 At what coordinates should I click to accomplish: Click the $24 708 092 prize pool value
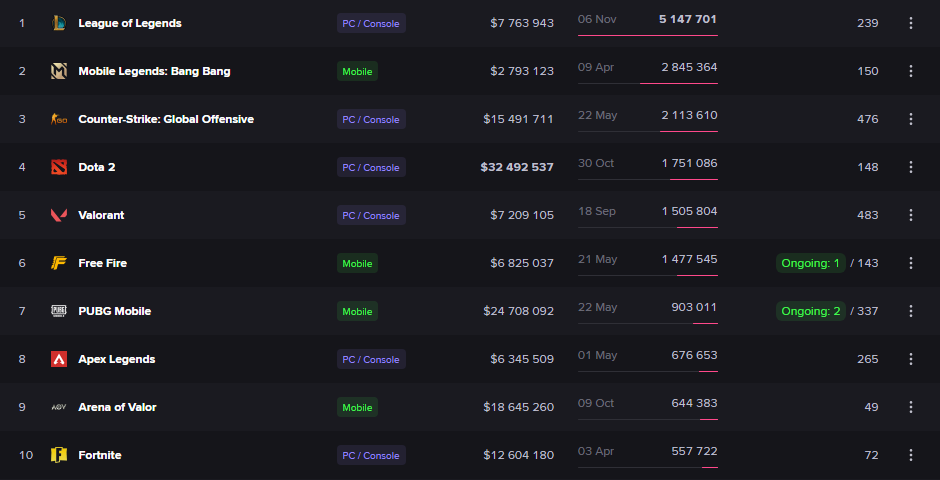point(519,311)
